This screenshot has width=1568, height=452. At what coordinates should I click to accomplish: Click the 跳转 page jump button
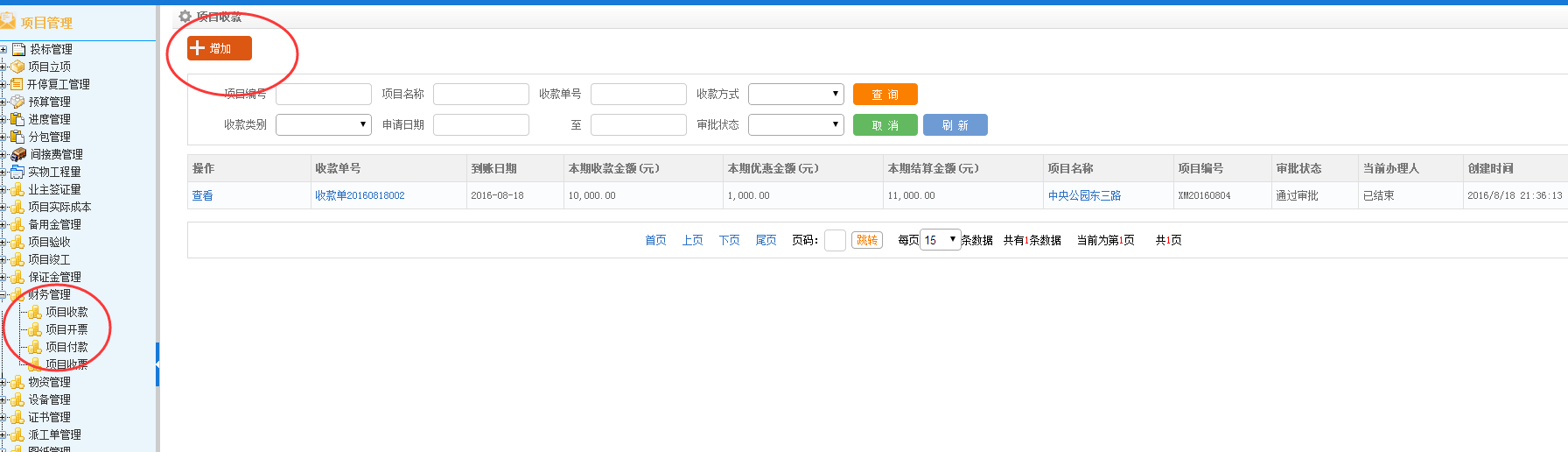867,240
